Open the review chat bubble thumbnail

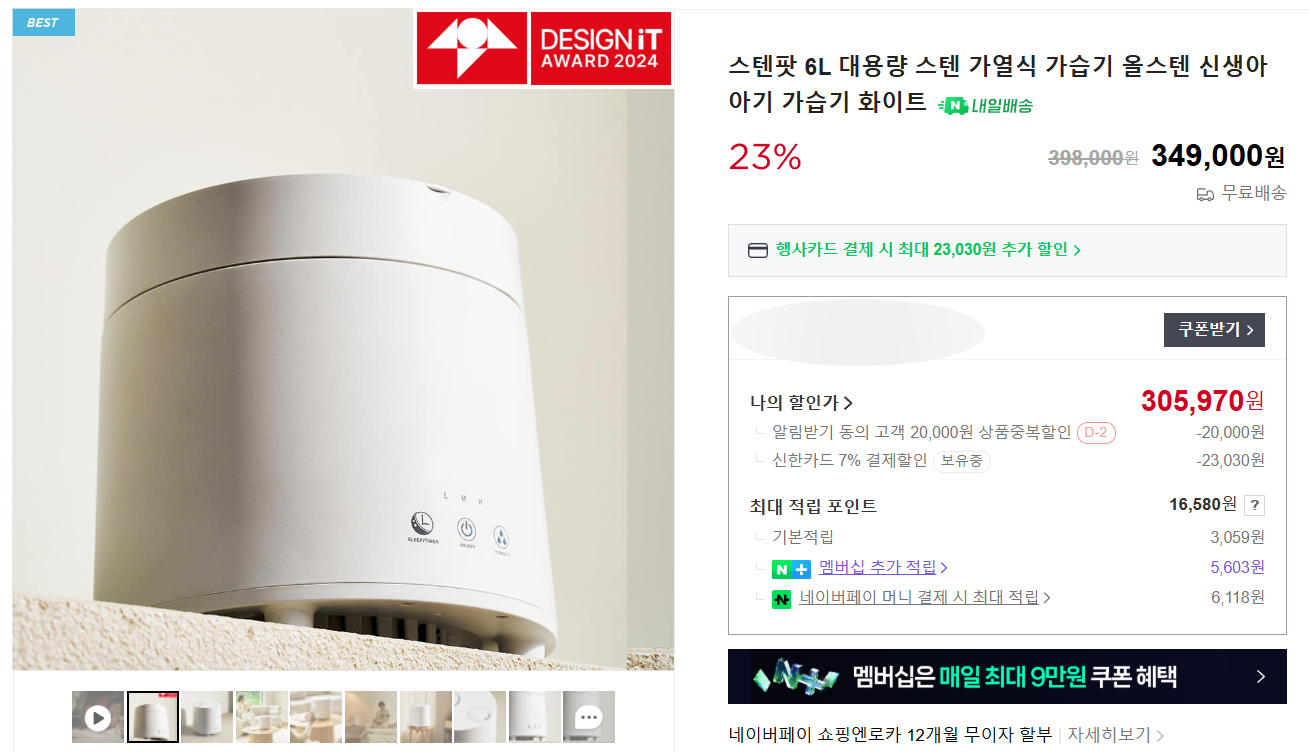click(x=589, y=717)
